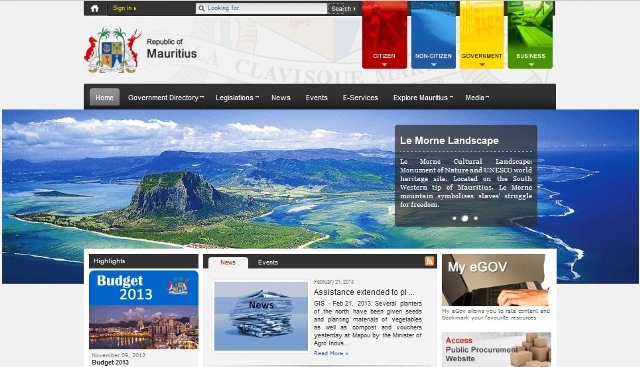Image resolution: width=640 pixels, height=367 pixels.
Task: Click the home icon in top bar
Action: tap(95, 8)
